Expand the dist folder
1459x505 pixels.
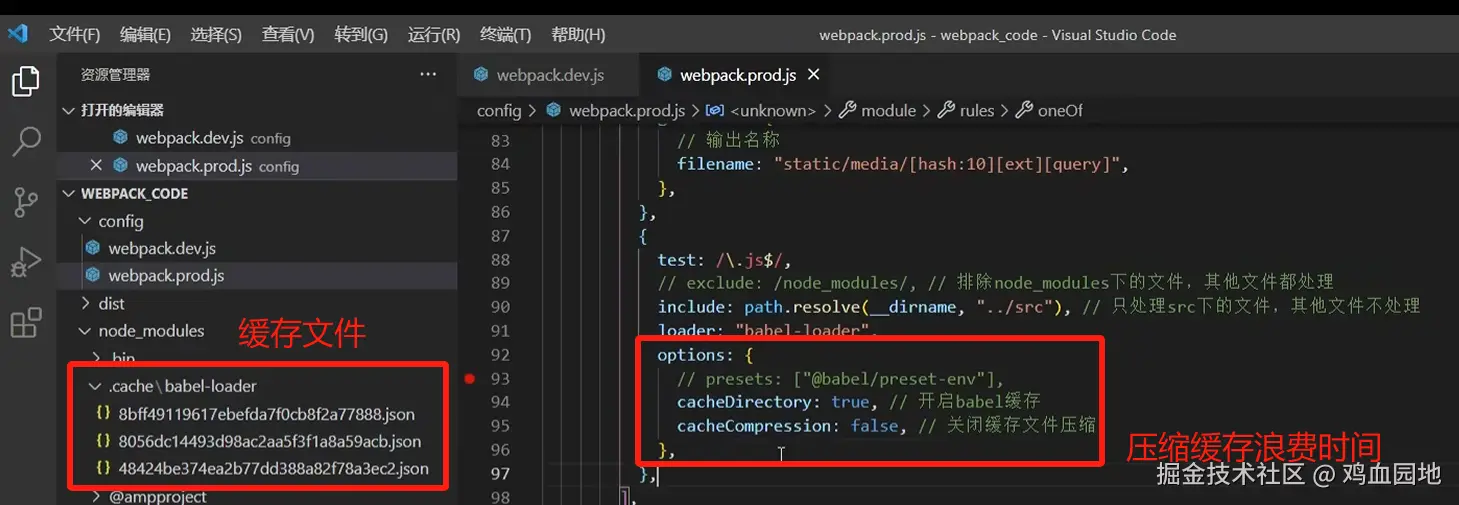coord(85,303)
